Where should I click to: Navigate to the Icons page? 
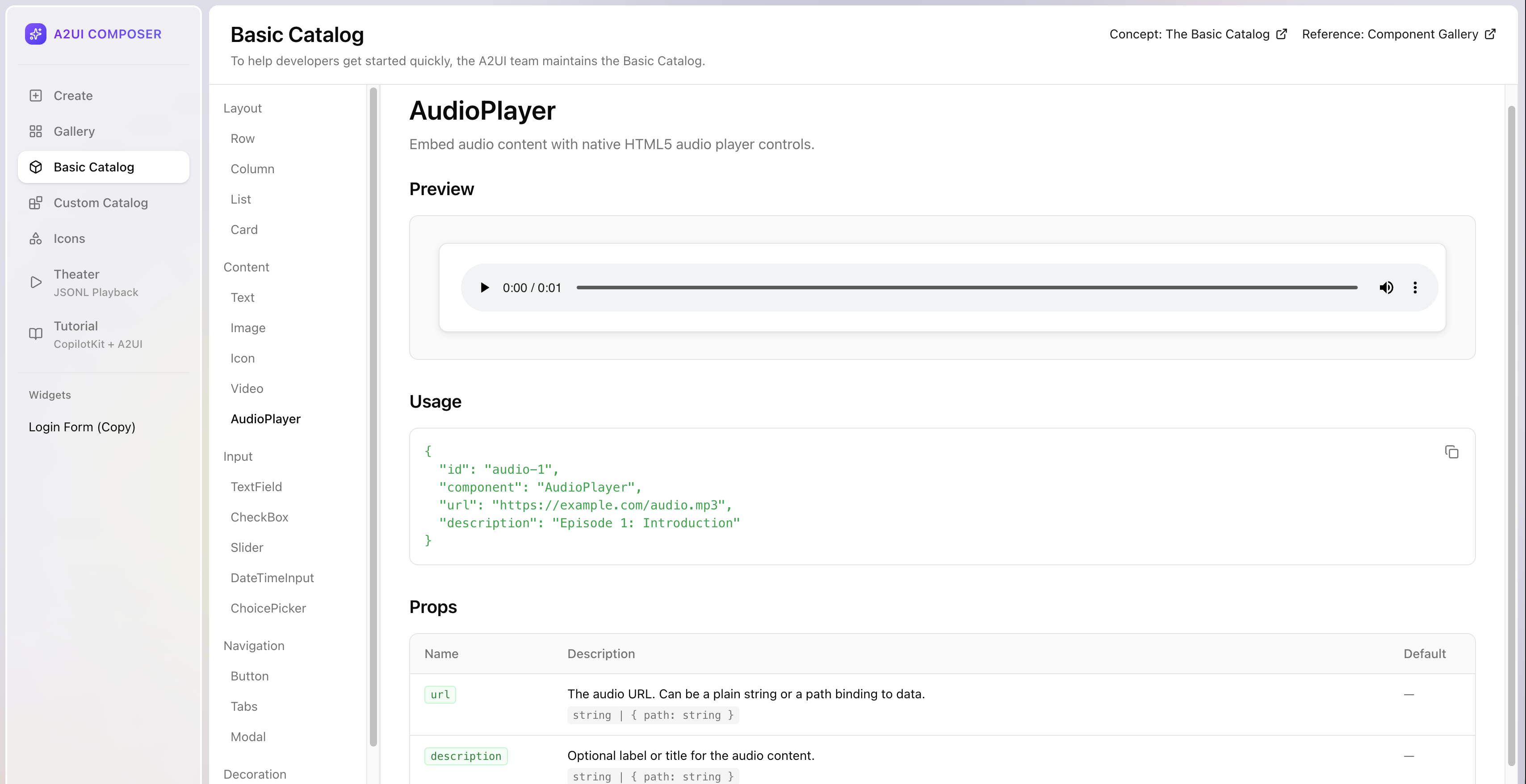(x=69, y=238)
